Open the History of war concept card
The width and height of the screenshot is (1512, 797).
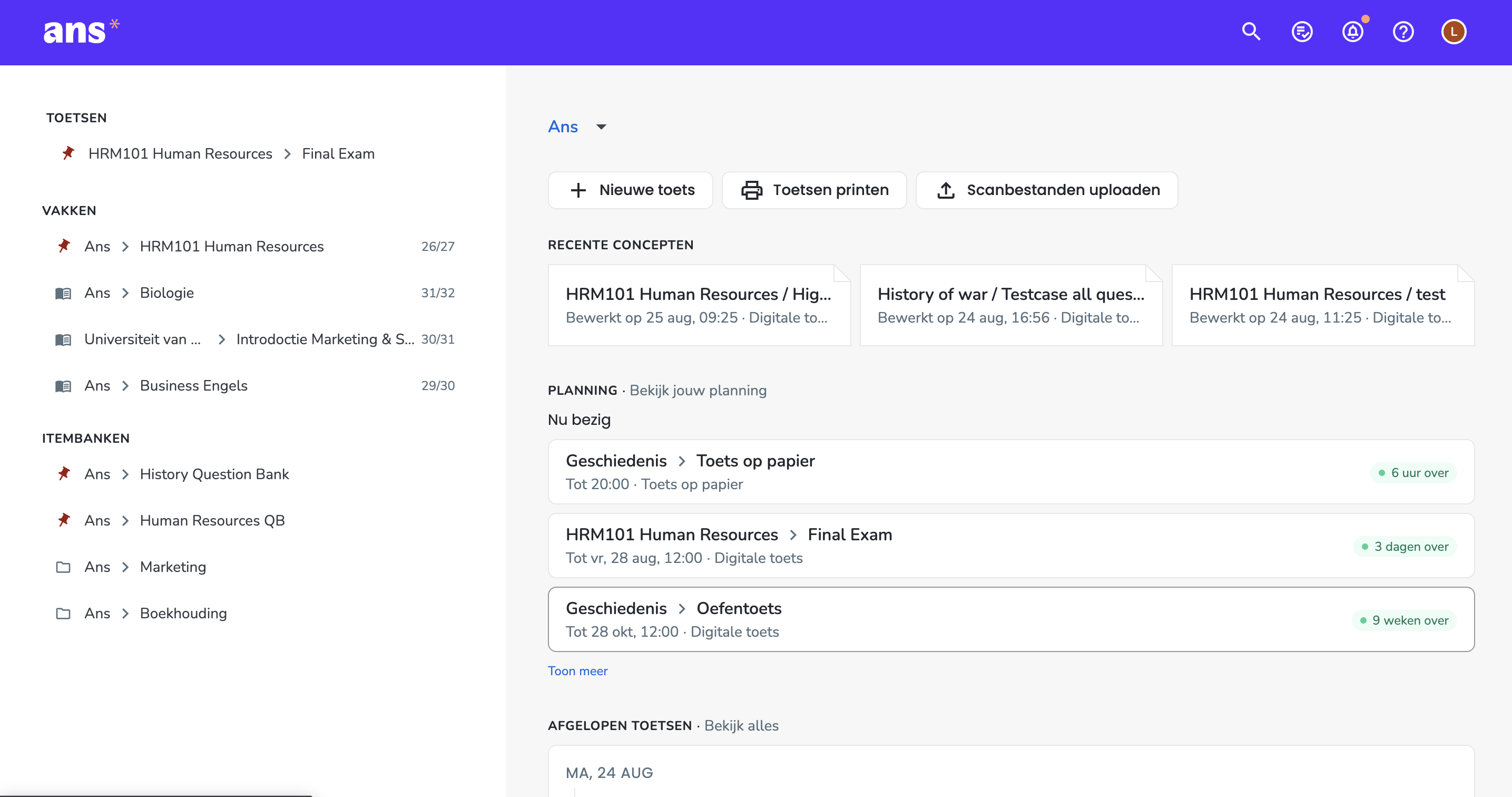(1011, 305)
